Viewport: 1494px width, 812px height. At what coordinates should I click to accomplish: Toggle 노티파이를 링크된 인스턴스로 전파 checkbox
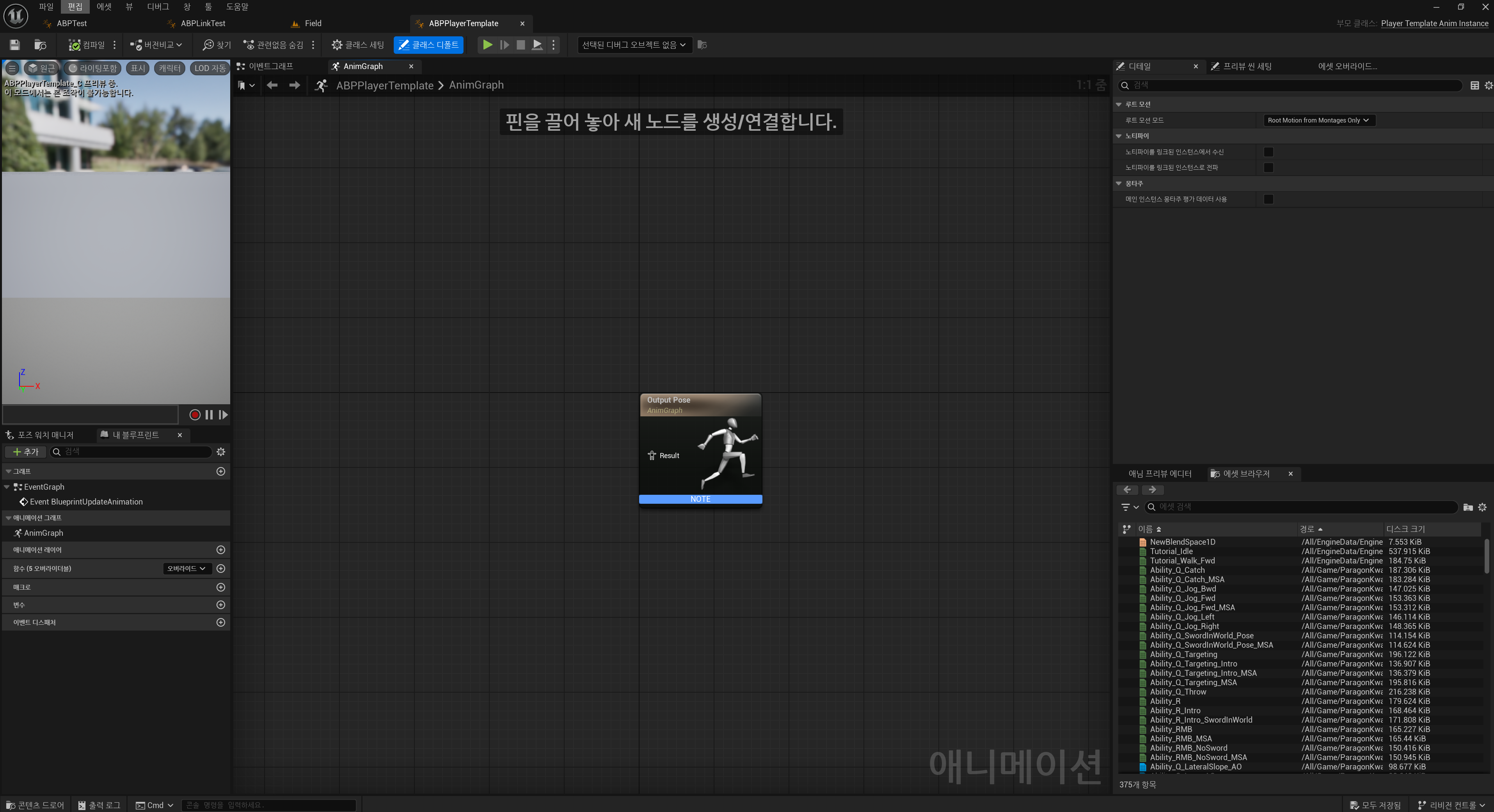click(1268, 168)
